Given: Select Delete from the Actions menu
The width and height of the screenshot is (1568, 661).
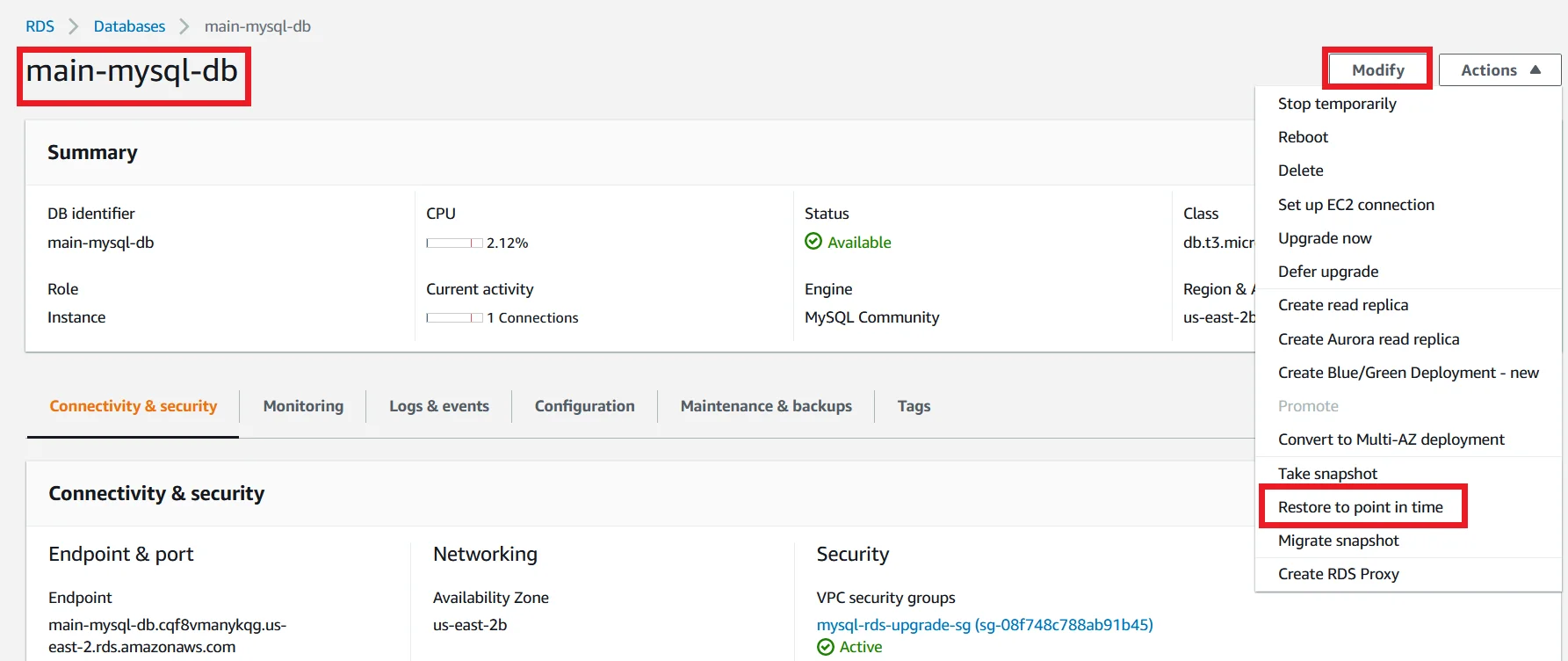Looking at the screenshot, I should tap(1300, 171).
